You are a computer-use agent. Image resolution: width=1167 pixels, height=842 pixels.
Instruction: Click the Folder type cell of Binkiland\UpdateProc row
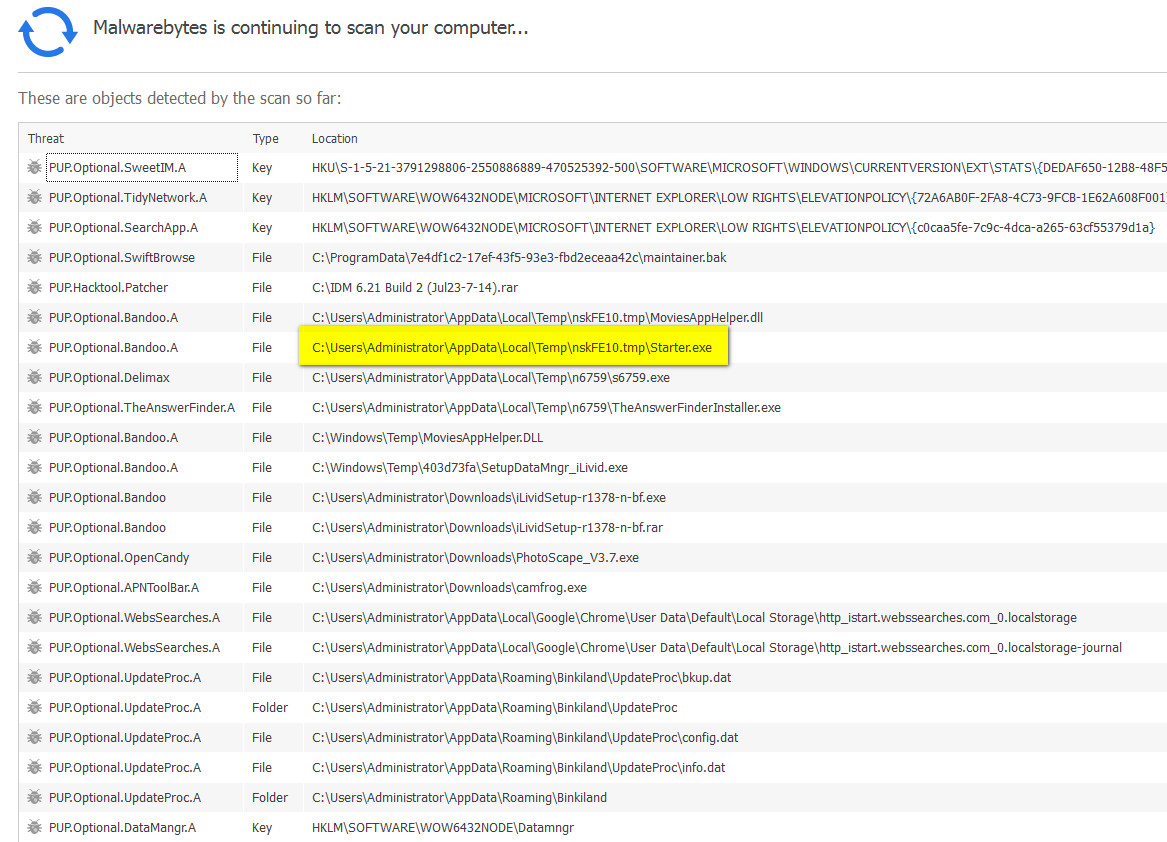tap(269, 707)
